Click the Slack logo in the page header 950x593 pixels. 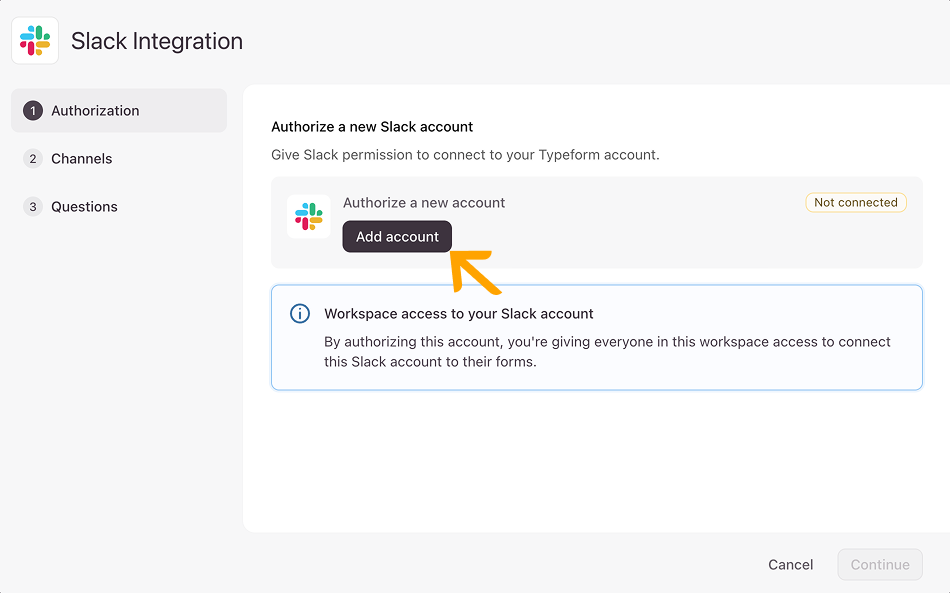click(35, 41)
